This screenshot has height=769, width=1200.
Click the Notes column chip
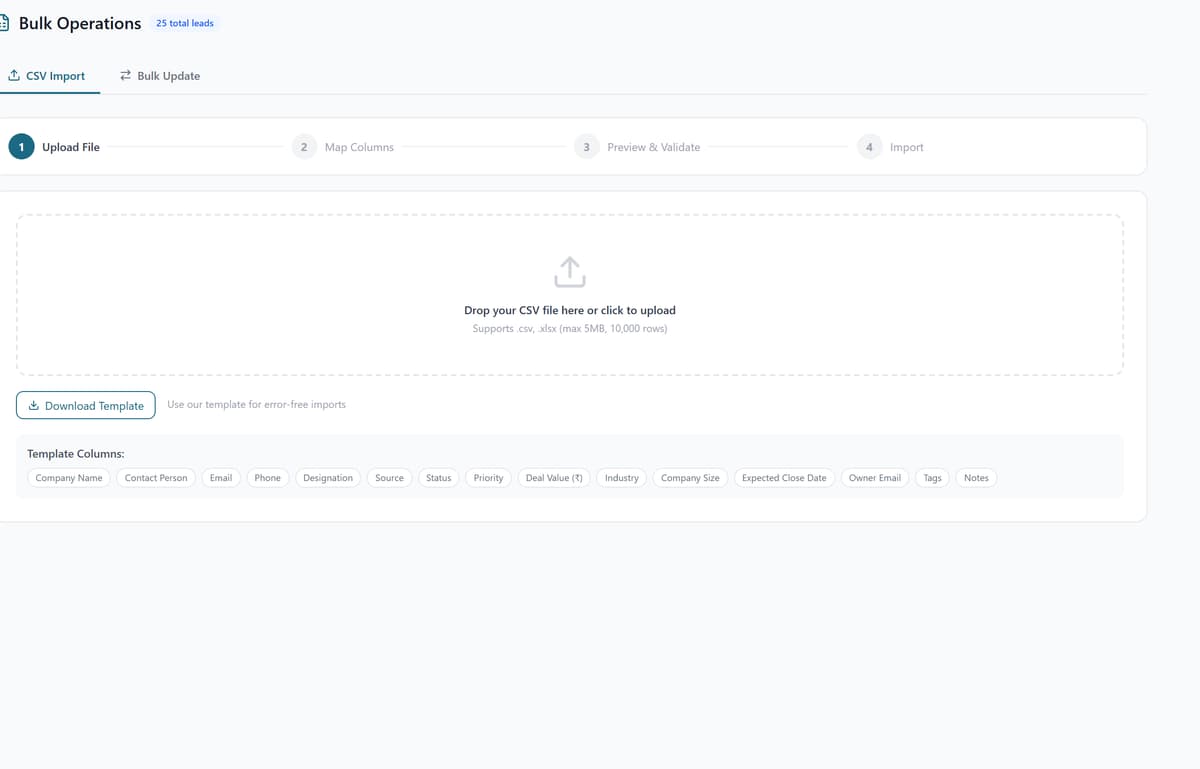tap(976, 478)
